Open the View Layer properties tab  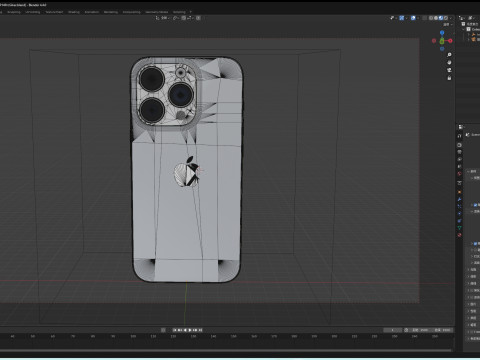point(459,159)
